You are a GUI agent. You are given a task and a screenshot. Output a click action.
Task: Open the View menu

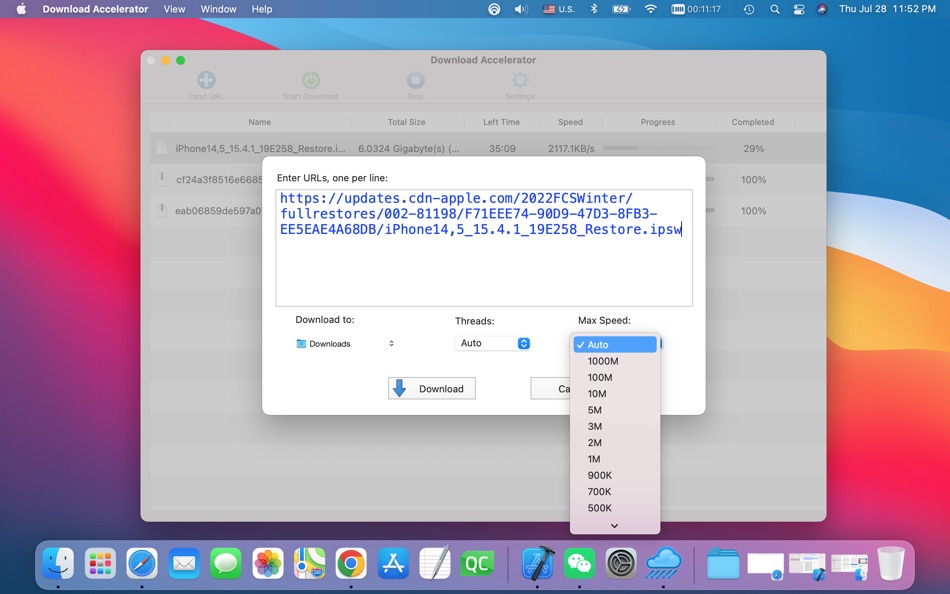174,9
